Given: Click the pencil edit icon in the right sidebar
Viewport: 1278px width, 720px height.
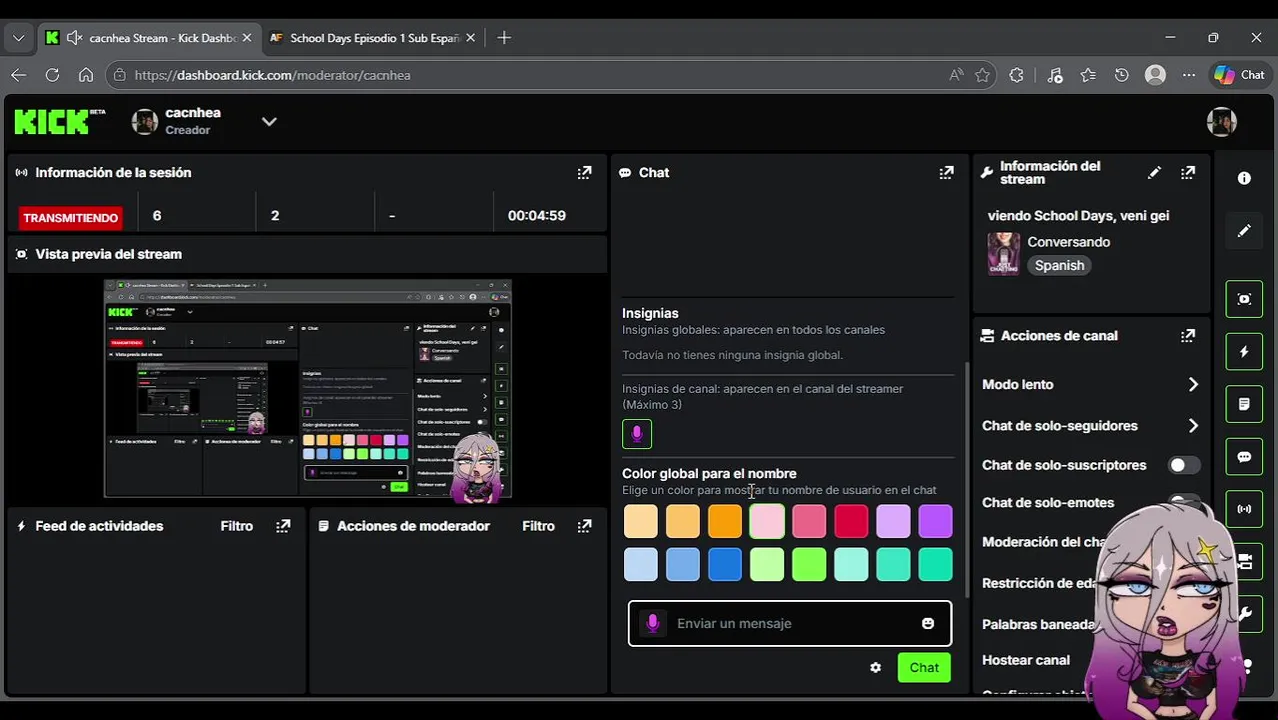Looking at the screenshot, I should pos(1244,230).
